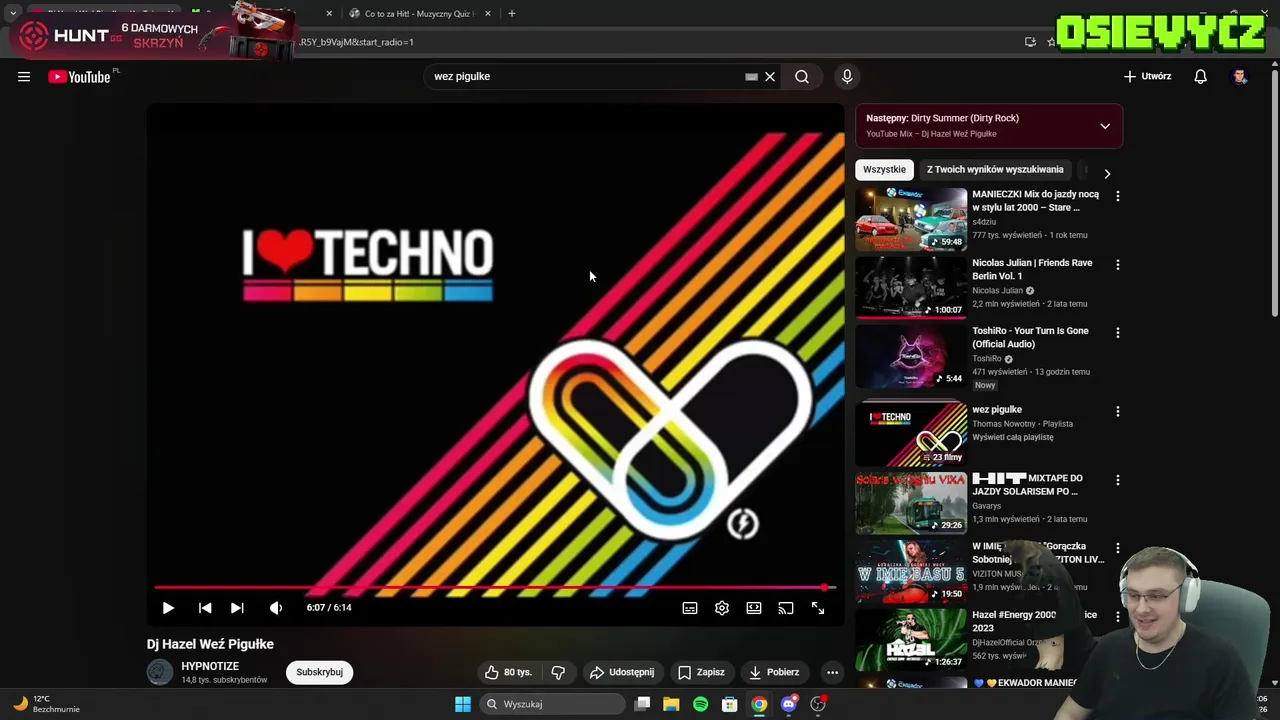Viewport: 1280px width, 720px height.
Task: Skip to the next video
Action: click(237, 607)
